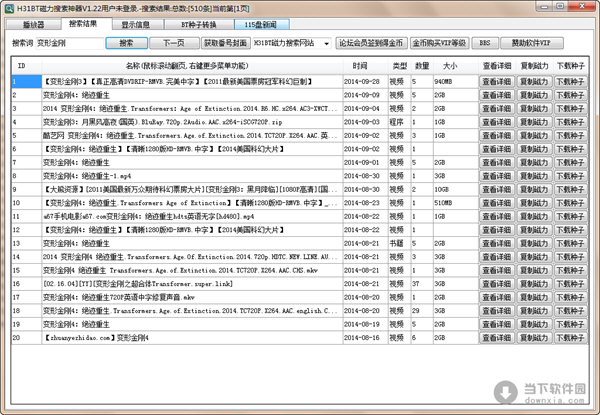Select the 搜索结果 tab
Viewport: 600px width, 415px height.
click(x=83, y=24)
